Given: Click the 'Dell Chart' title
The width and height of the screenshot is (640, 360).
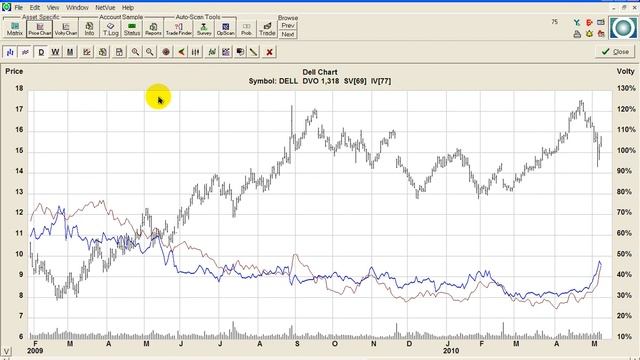Looking at the screenshot, I should coord(320,72).
